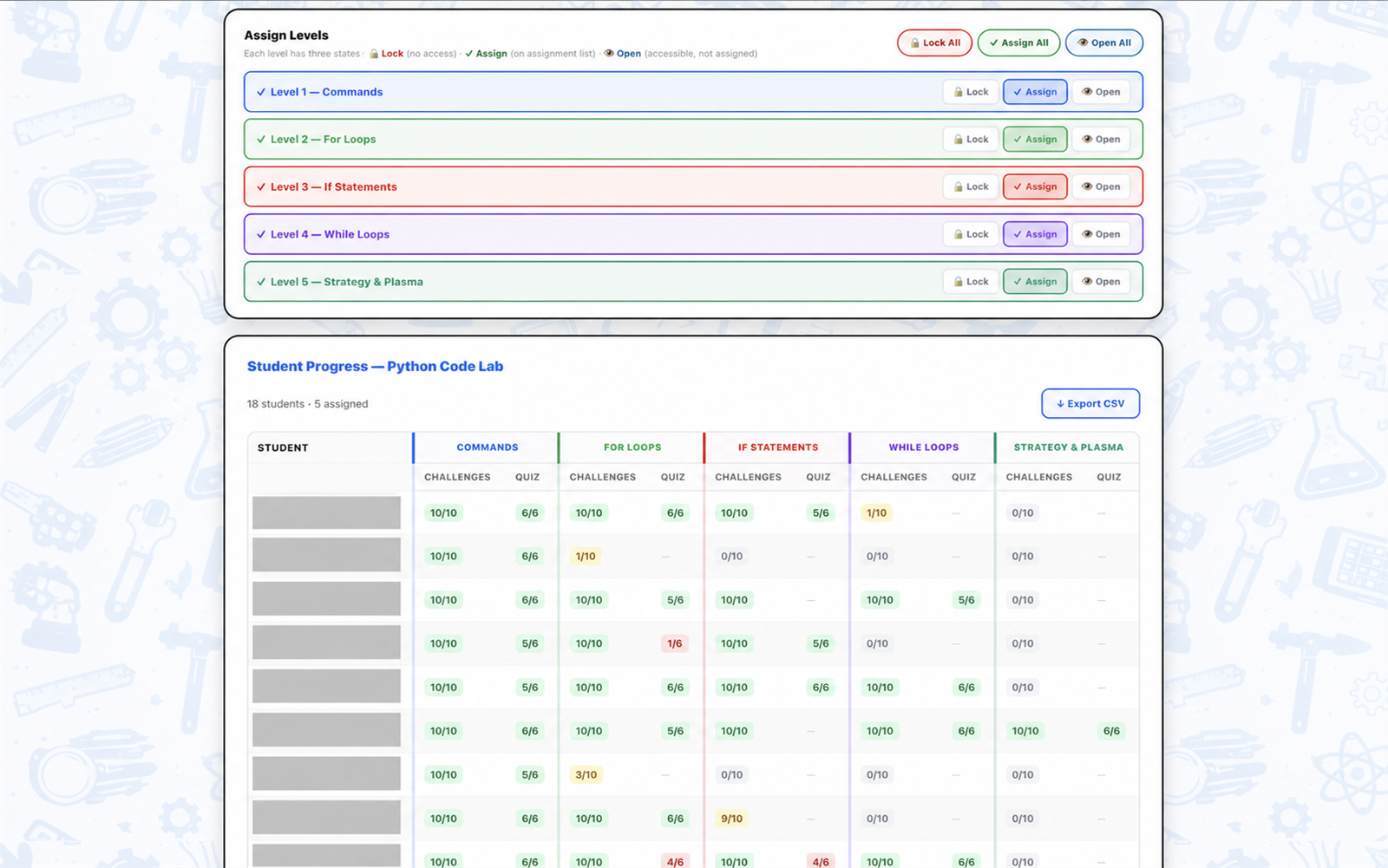
Task: Click the Commands column header
Action: pos(488,447)
